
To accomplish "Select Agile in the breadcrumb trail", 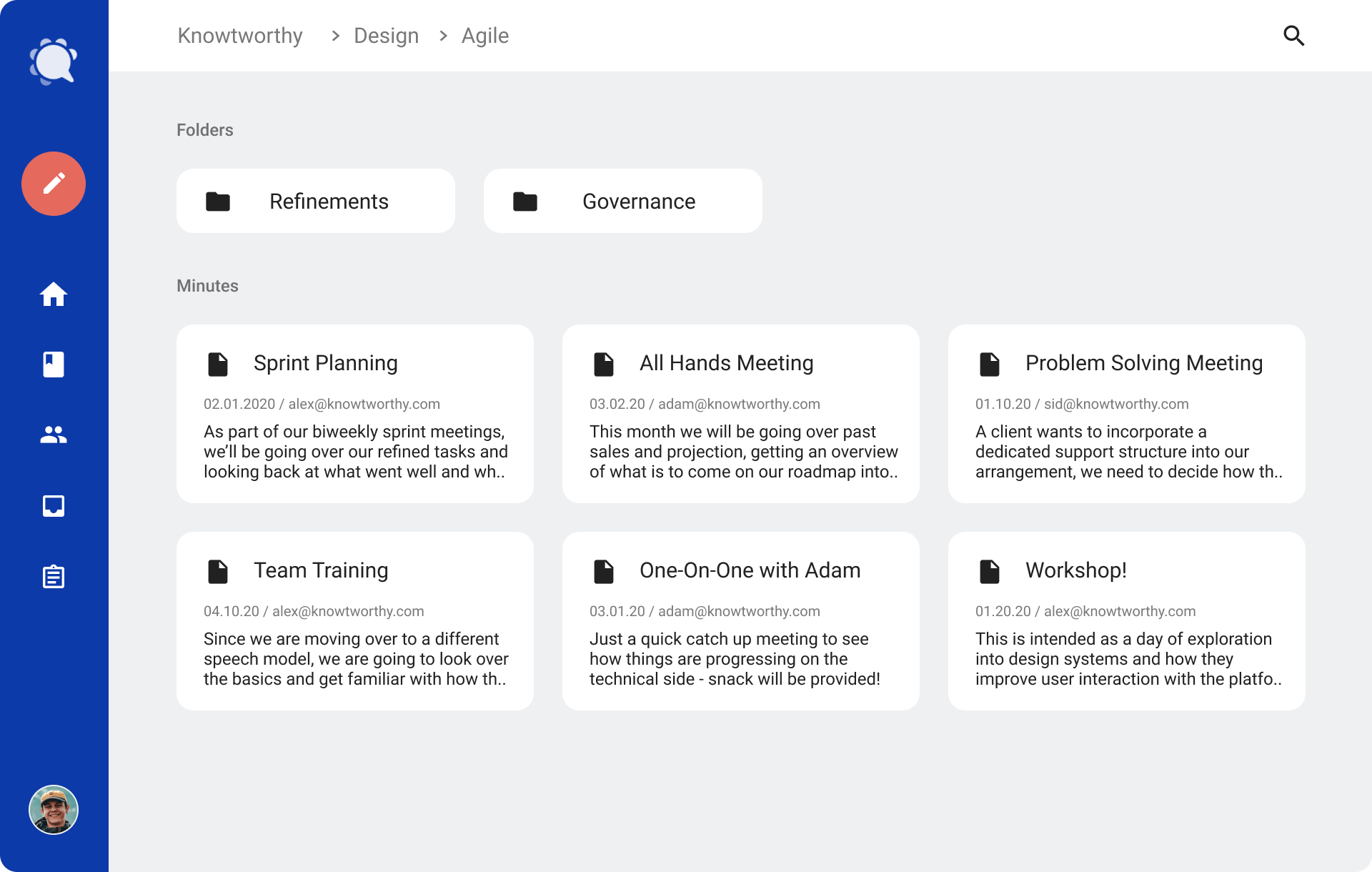I will click(x=485, y=35).
